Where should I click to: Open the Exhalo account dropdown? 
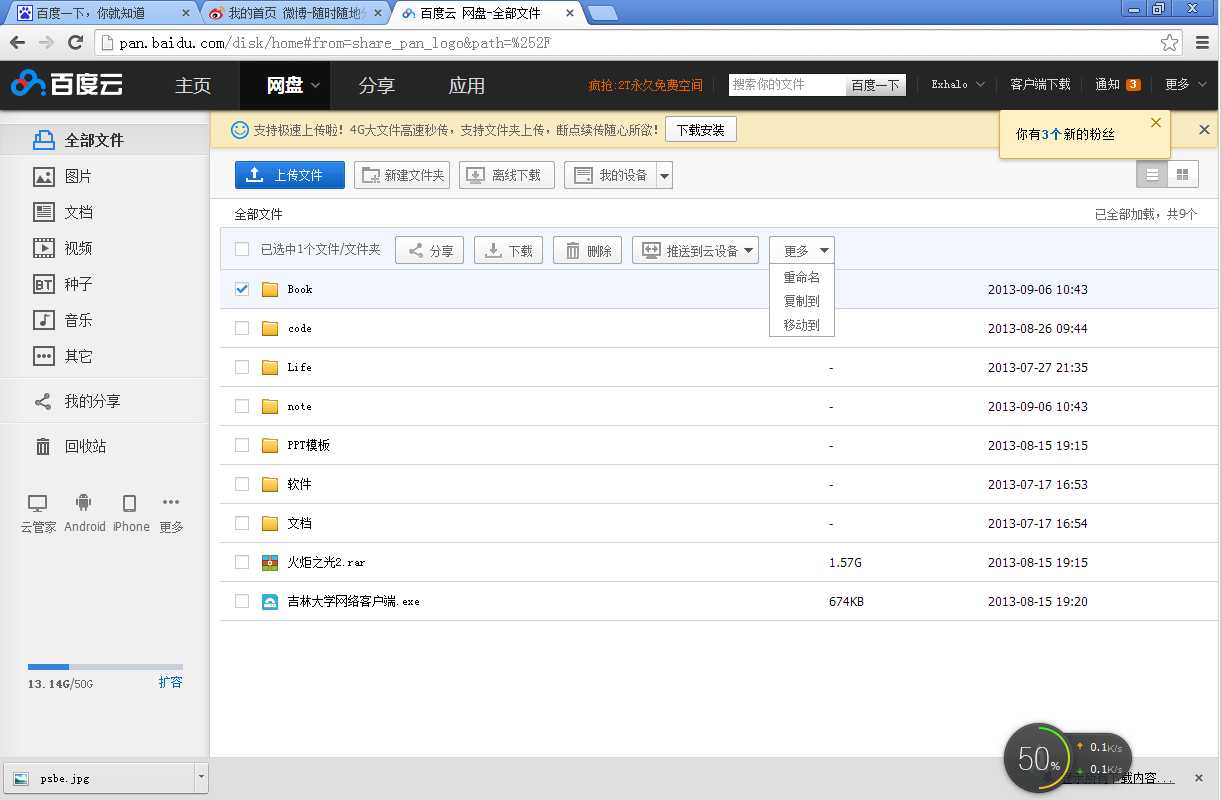tap(956, 85)
